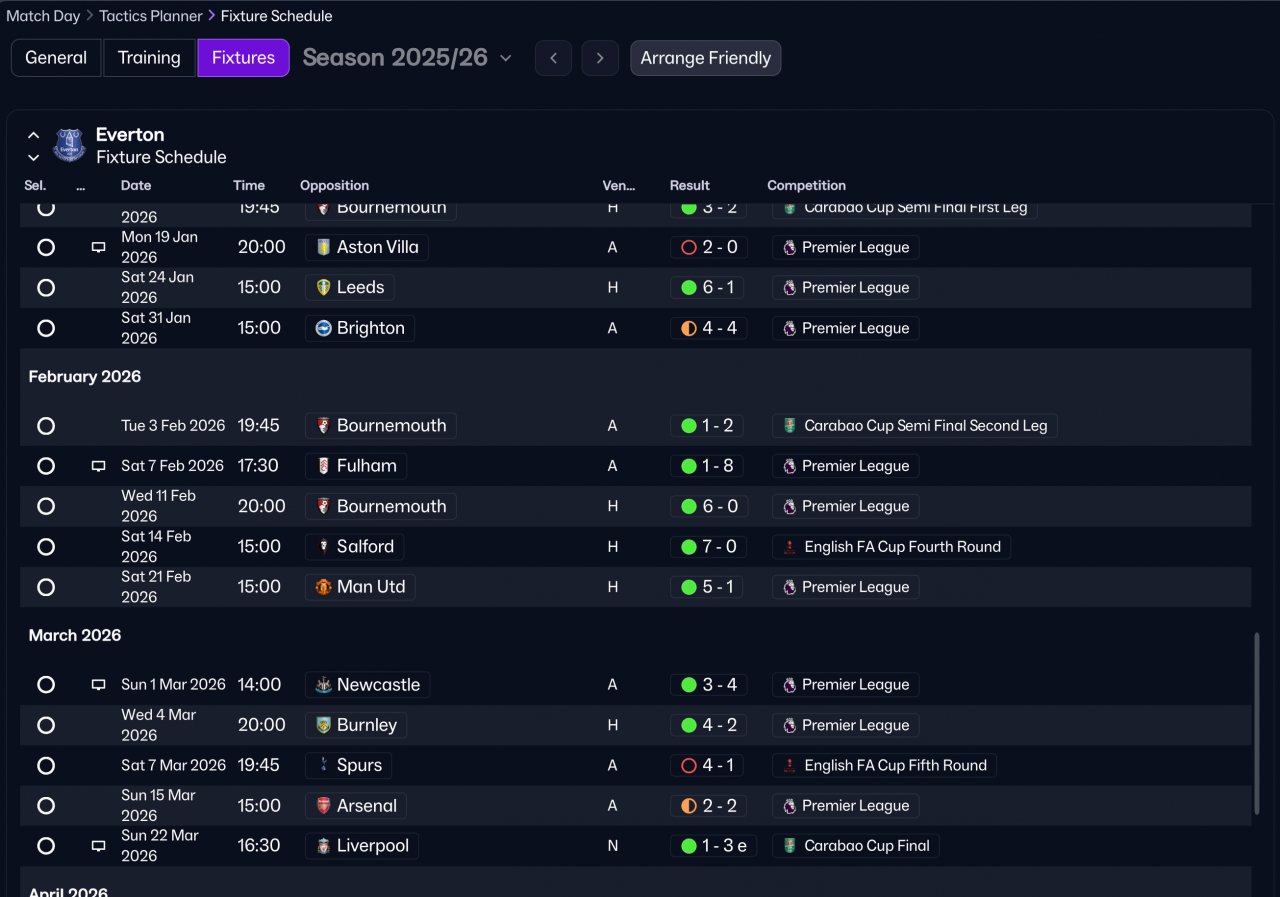Open the Burnley opposition link

pos(356,725)
